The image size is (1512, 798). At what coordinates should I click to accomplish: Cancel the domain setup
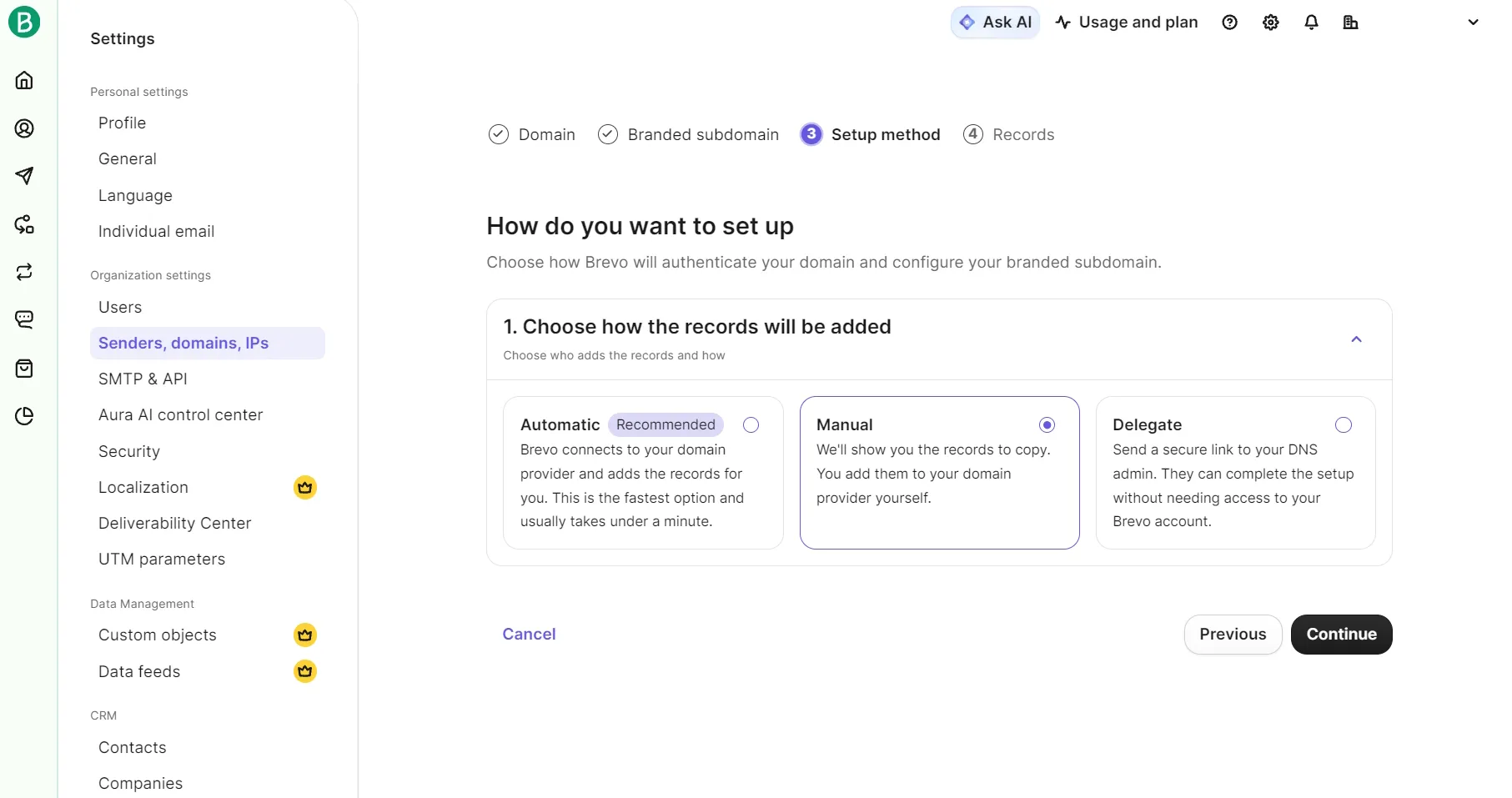(x=529, y=635)
